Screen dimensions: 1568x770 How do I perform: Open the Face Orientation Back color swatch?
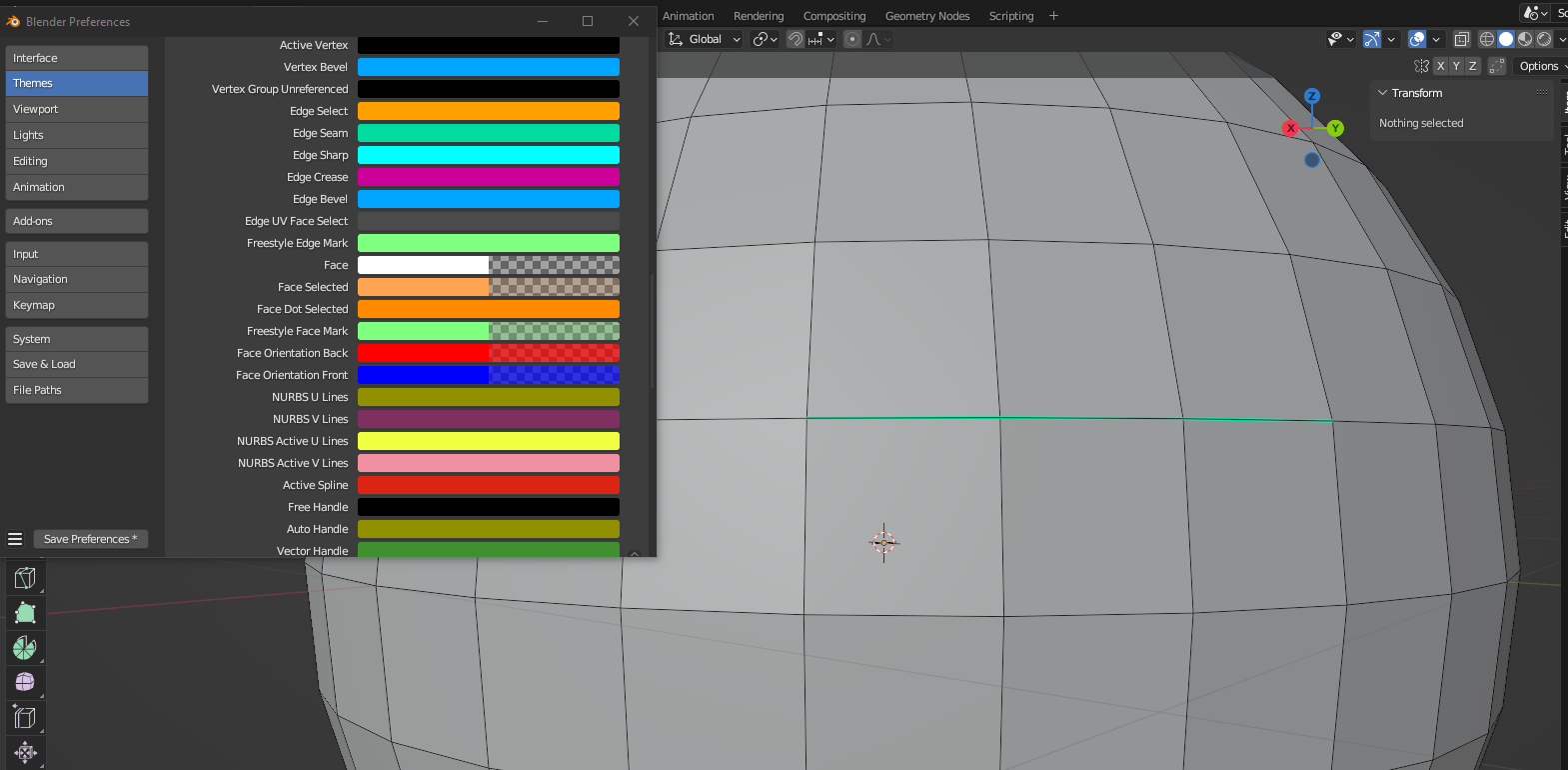pos(489,353)
